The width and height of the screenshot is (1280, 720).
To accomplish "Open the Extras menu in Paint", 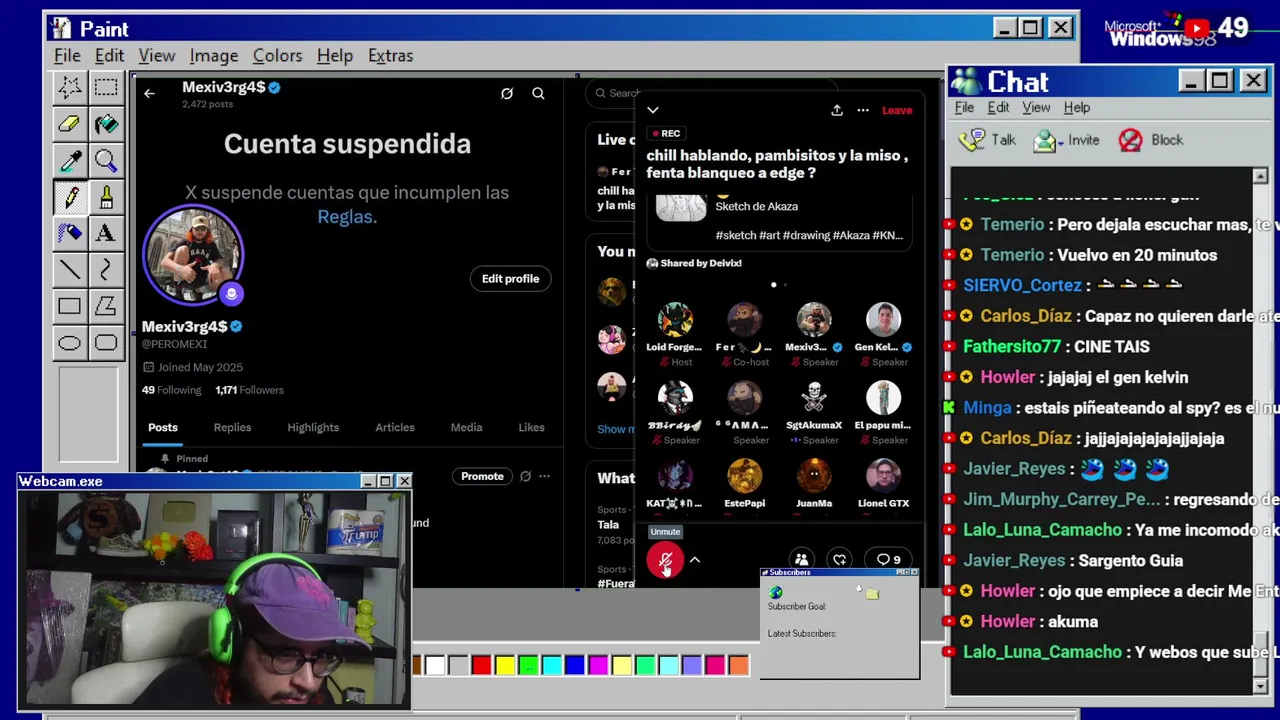I will pyautogui.click(x=390, y=55).
